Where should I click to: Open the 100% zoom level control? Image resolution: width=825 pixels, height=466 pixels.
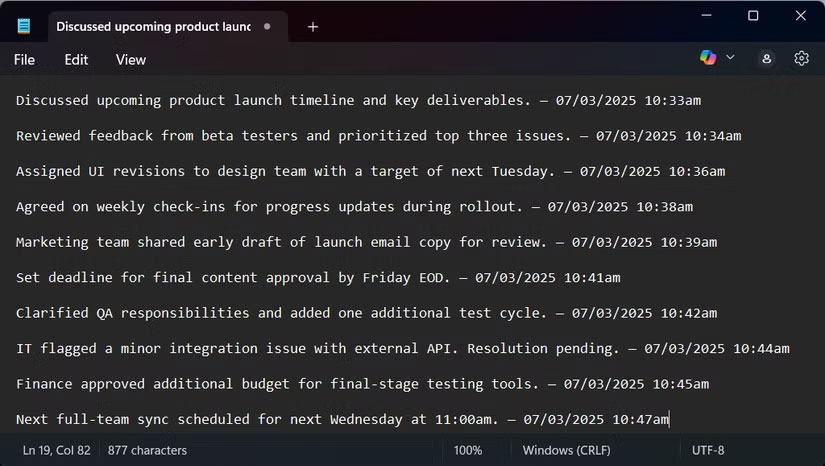[x=468, y=451]
